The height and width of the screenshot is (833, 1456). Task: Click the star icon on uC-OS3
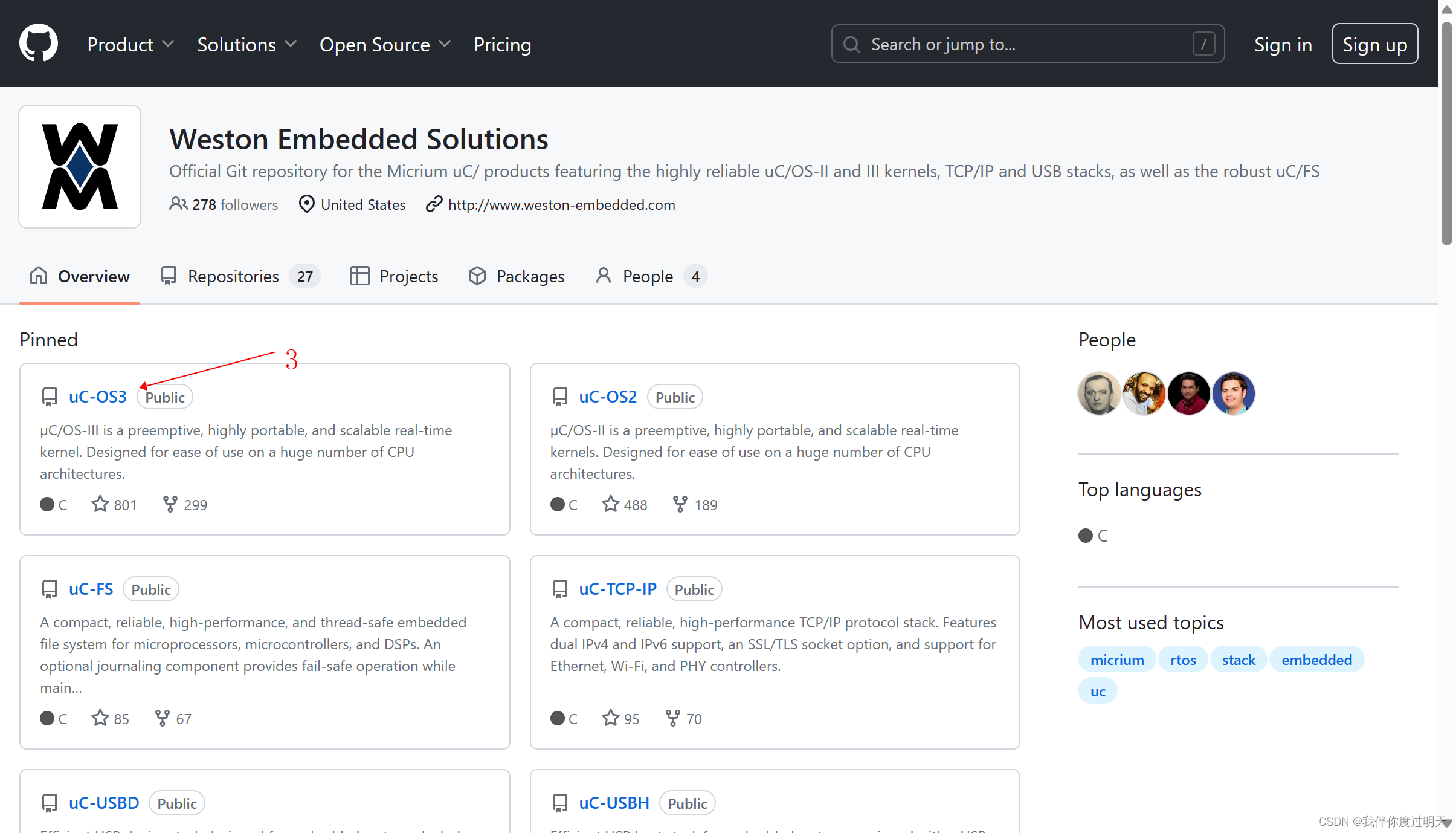(x=100, y=504)
